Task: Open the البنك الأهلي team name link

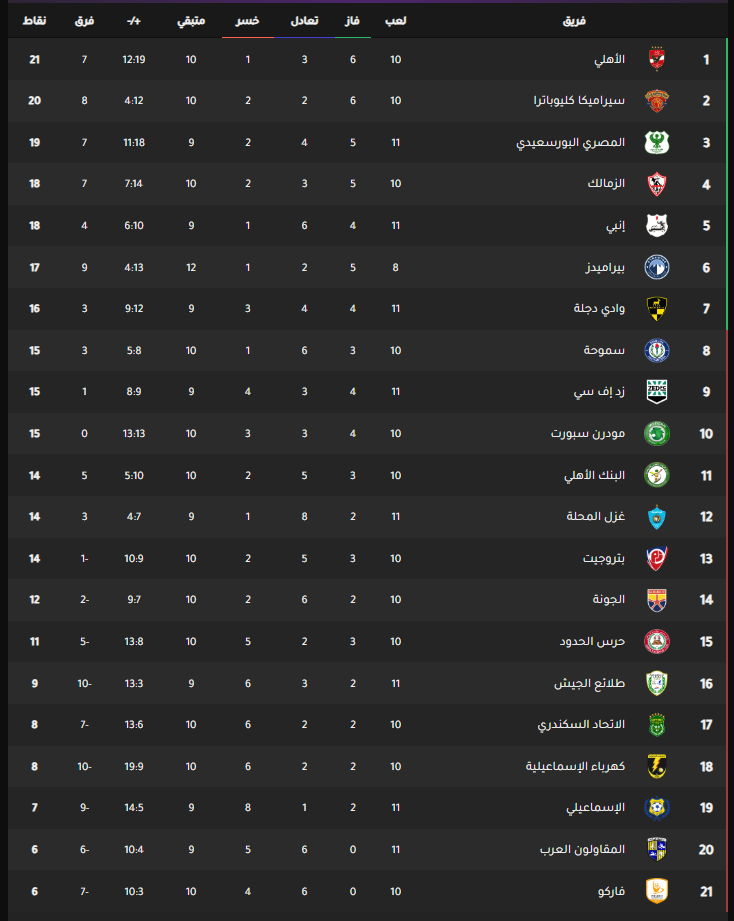Action: (594, 476)
